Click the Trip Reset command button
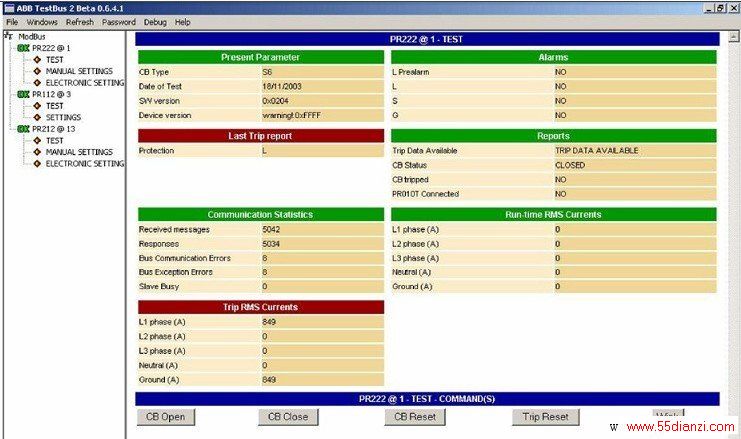741x439 pixels. click(545, 417)
